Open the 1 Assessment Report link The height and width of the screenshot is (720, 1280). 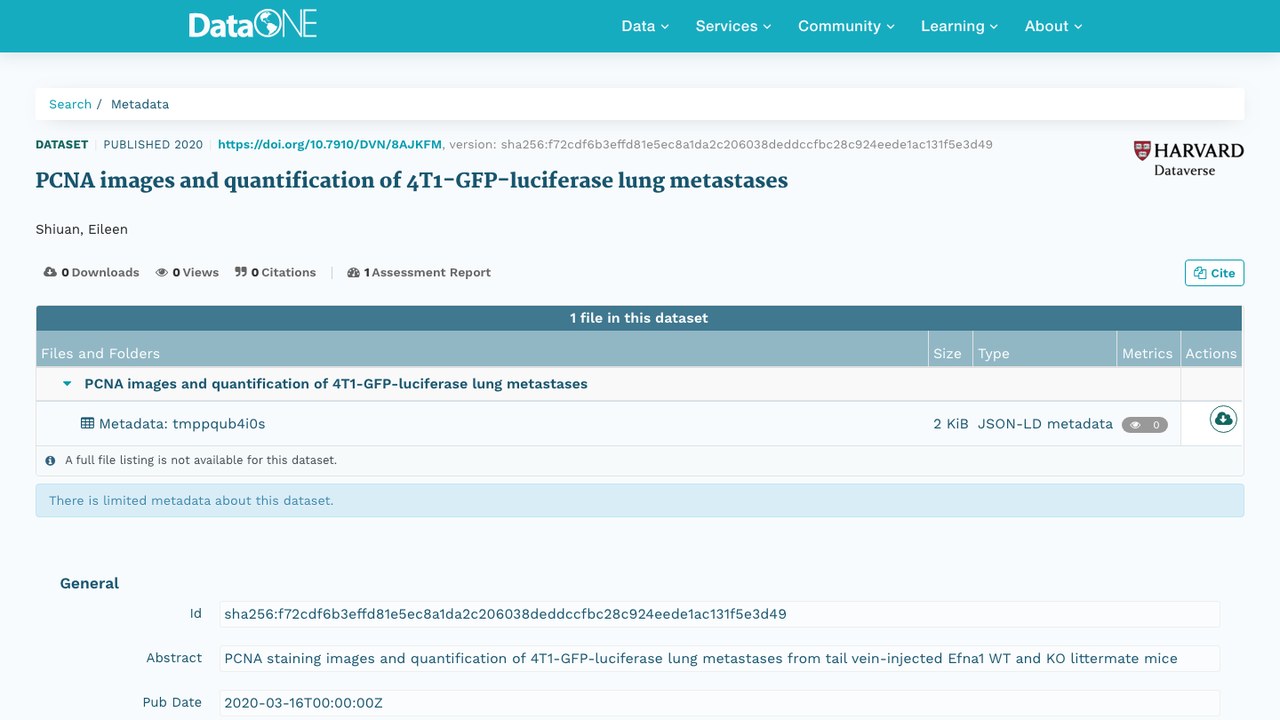click(x=419, y=272)
